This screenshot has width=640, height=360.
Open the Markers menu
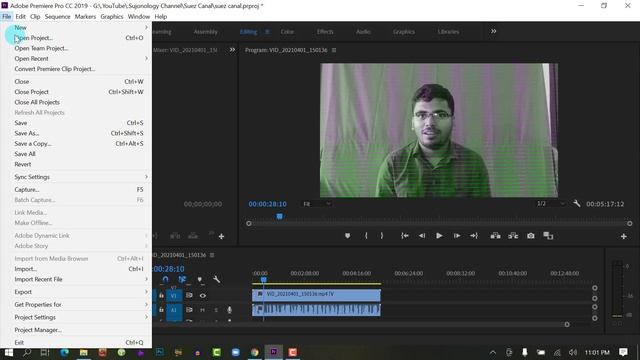[85, 17]
